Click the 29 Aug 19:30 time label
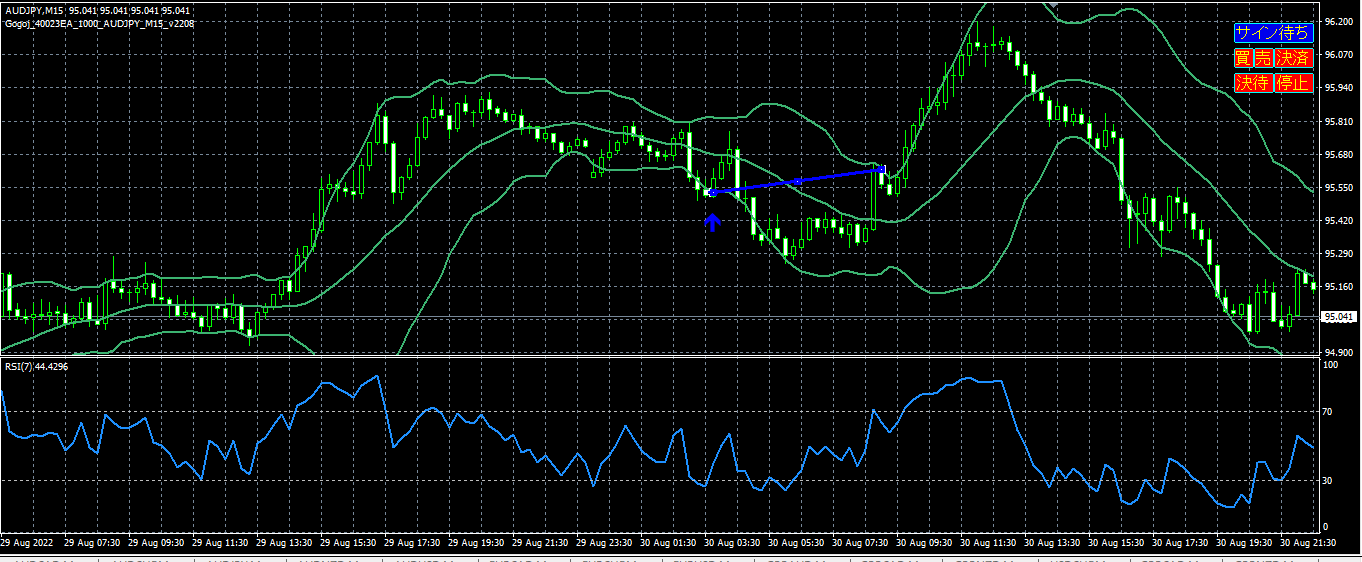This screenshot has height=562, width=1362. [x=477, y=542]
